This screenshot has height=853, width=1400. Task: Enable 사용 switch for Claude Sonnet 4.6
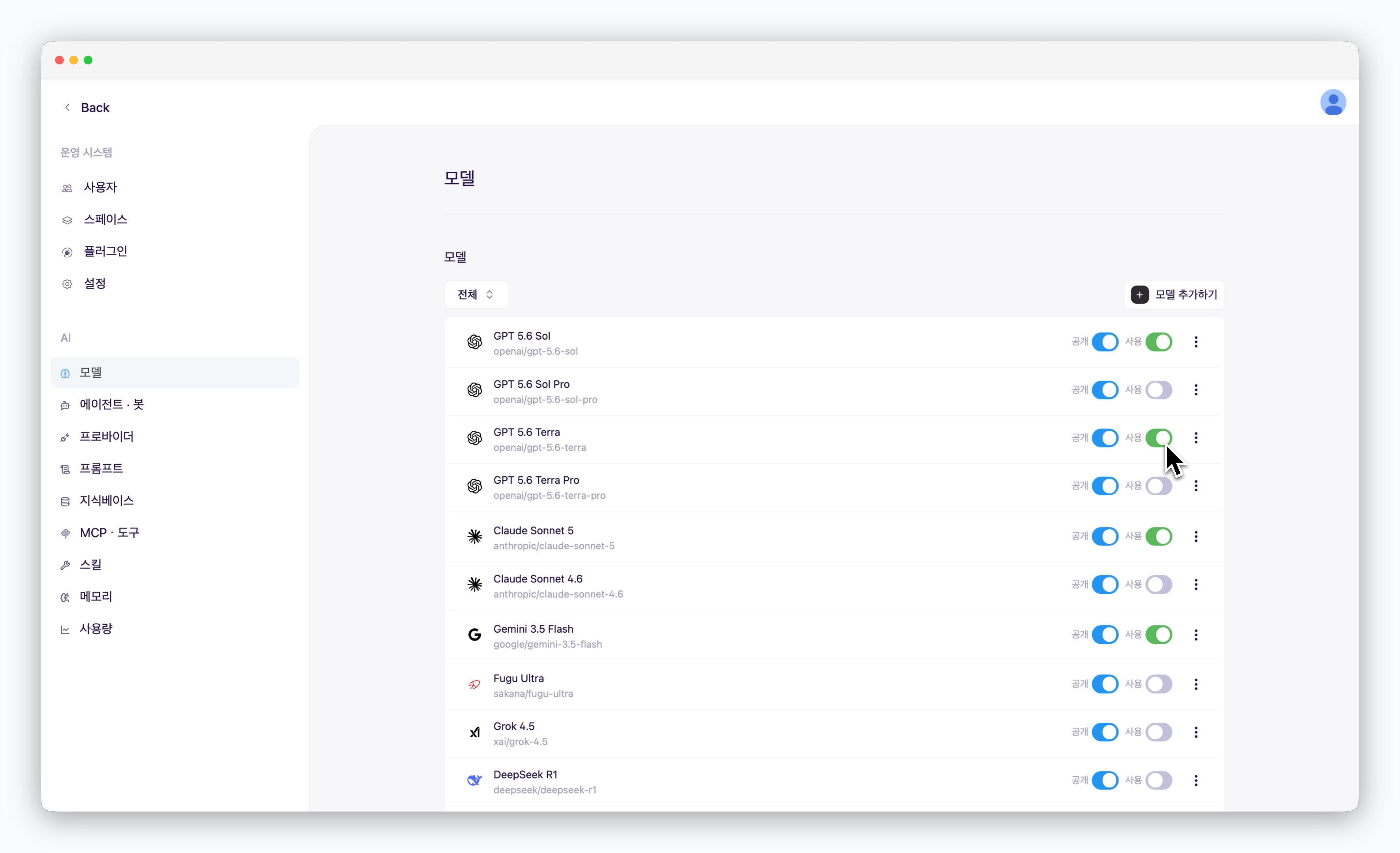click(x=1159, y=585)
